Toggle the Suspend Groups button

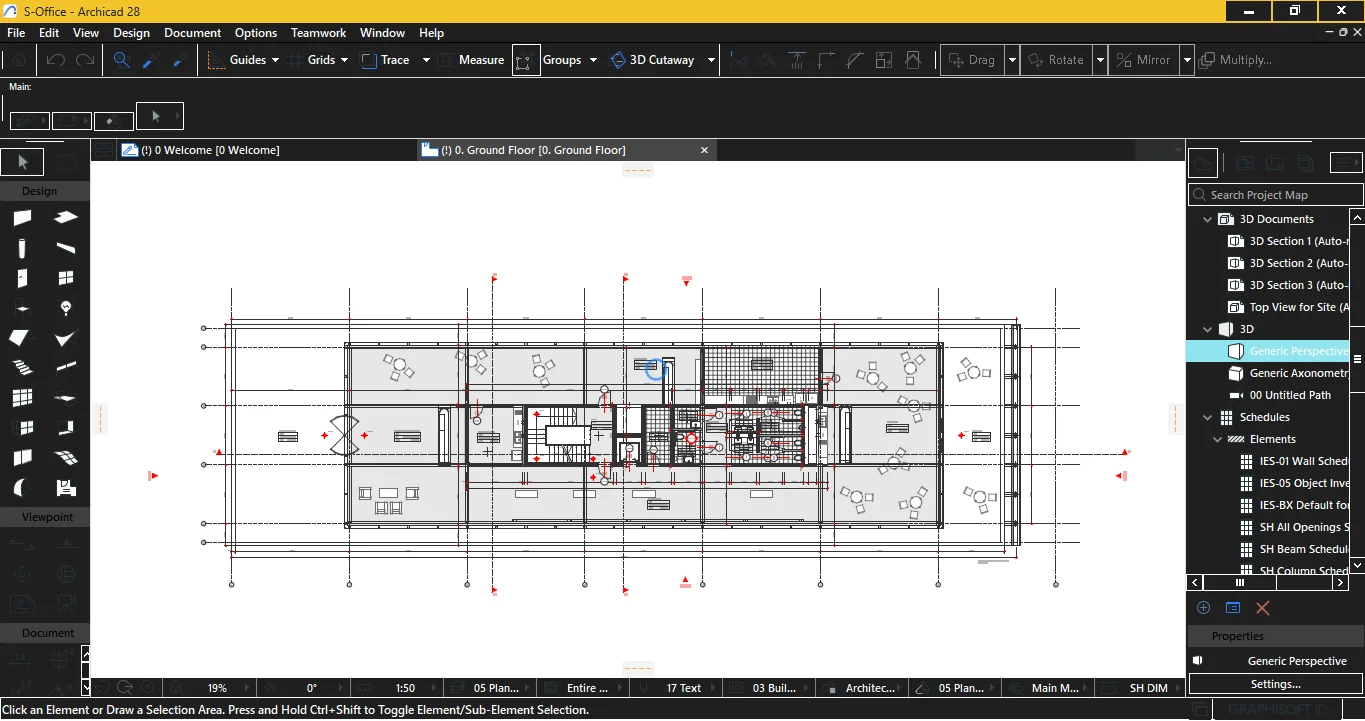pos(526,60)
